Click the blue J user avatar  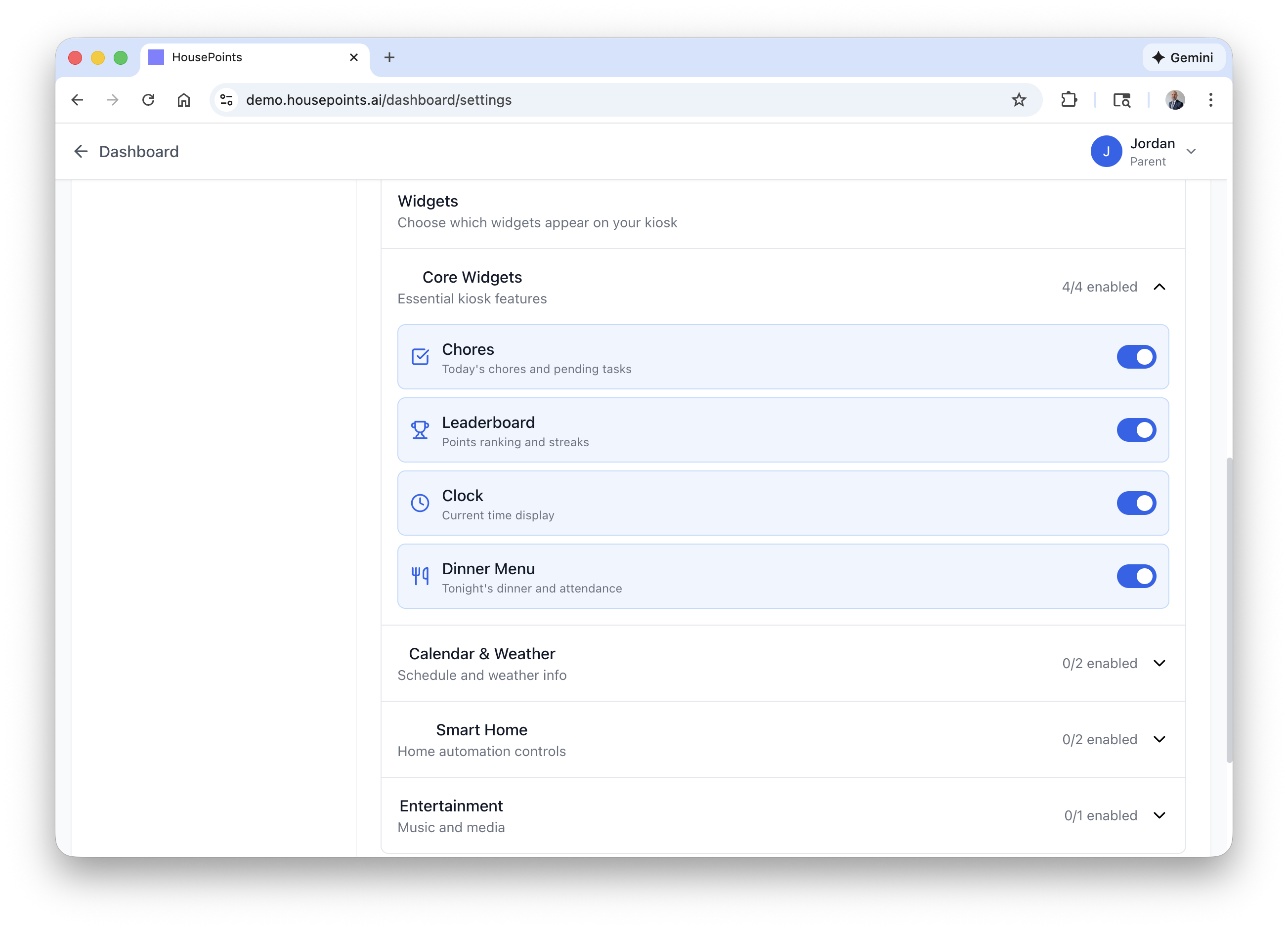point(1106,152)
